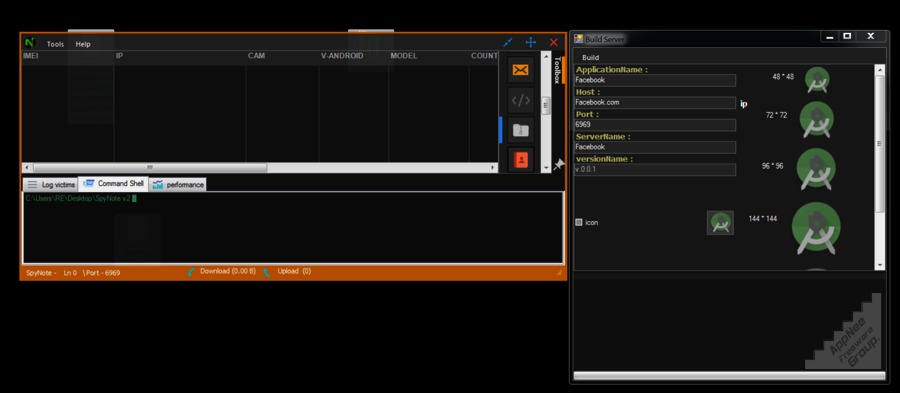Click the Port field showing 6969
900x393 pixels.
point(655,125)
